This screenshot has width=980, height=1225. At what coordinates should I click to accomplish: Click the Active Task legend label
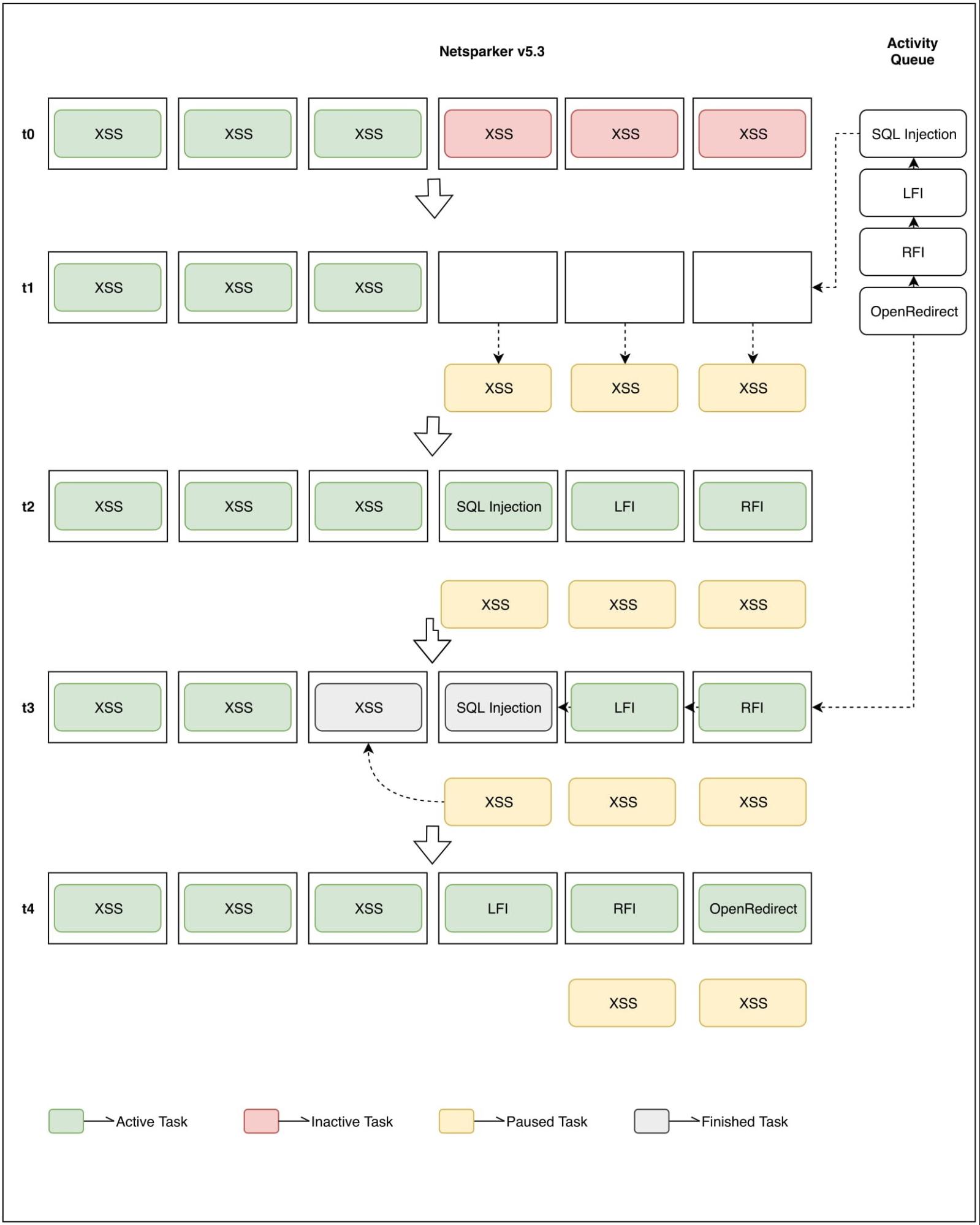click(151, 1121)
